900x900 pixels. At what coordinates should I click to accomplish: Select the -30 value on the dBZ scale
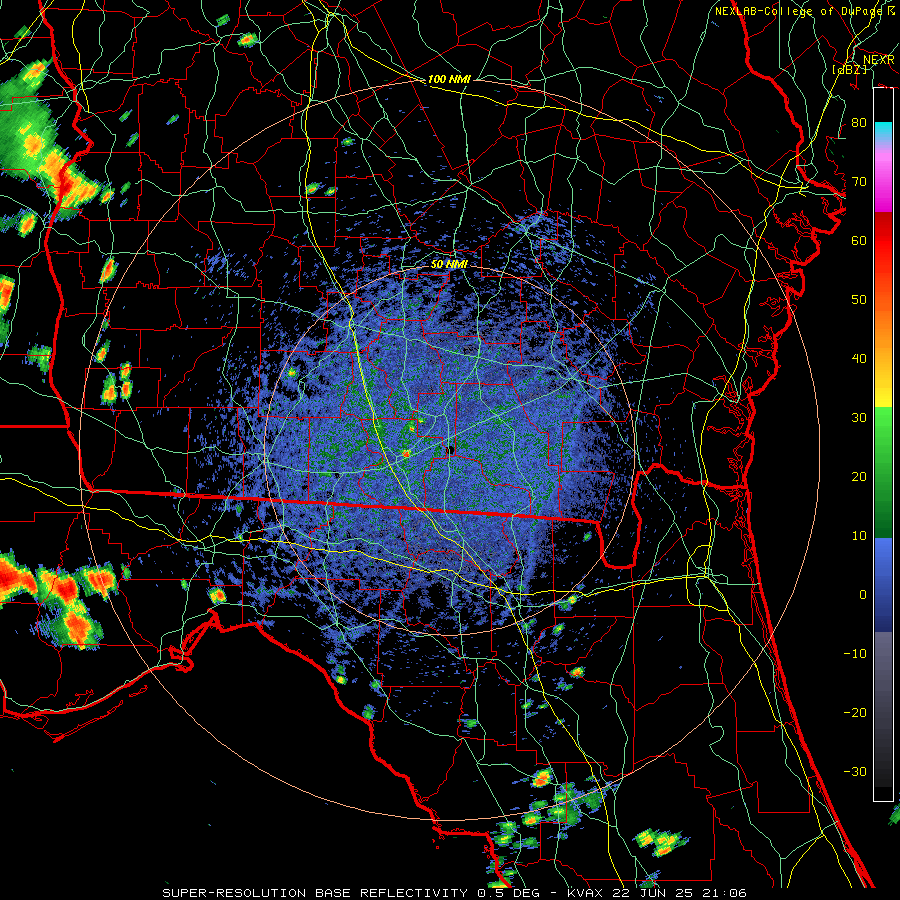855,771
